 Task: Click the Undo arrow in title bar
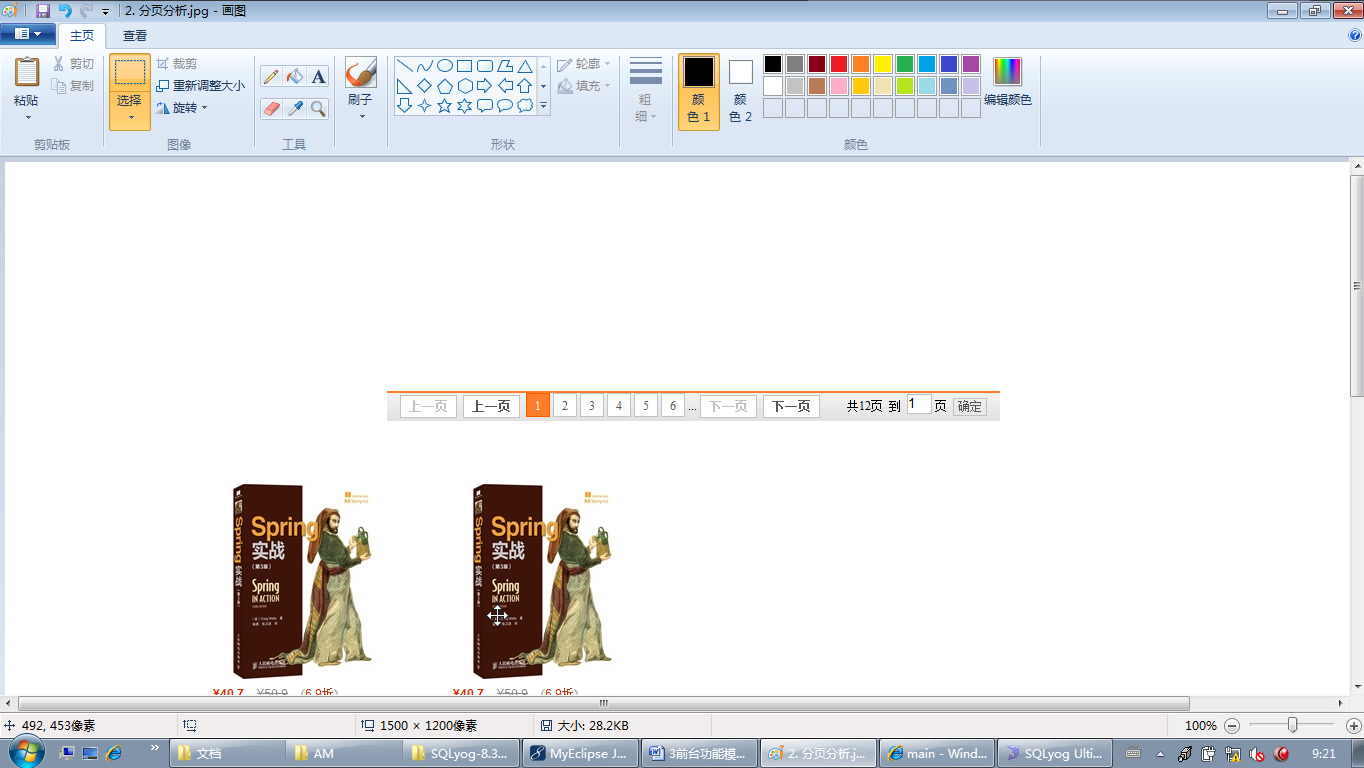coord(64,11)
